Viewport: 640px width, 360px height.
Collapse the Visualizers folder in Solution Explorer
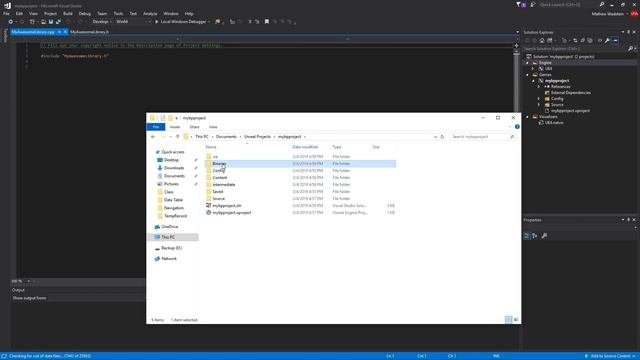[x=527, y=117]
